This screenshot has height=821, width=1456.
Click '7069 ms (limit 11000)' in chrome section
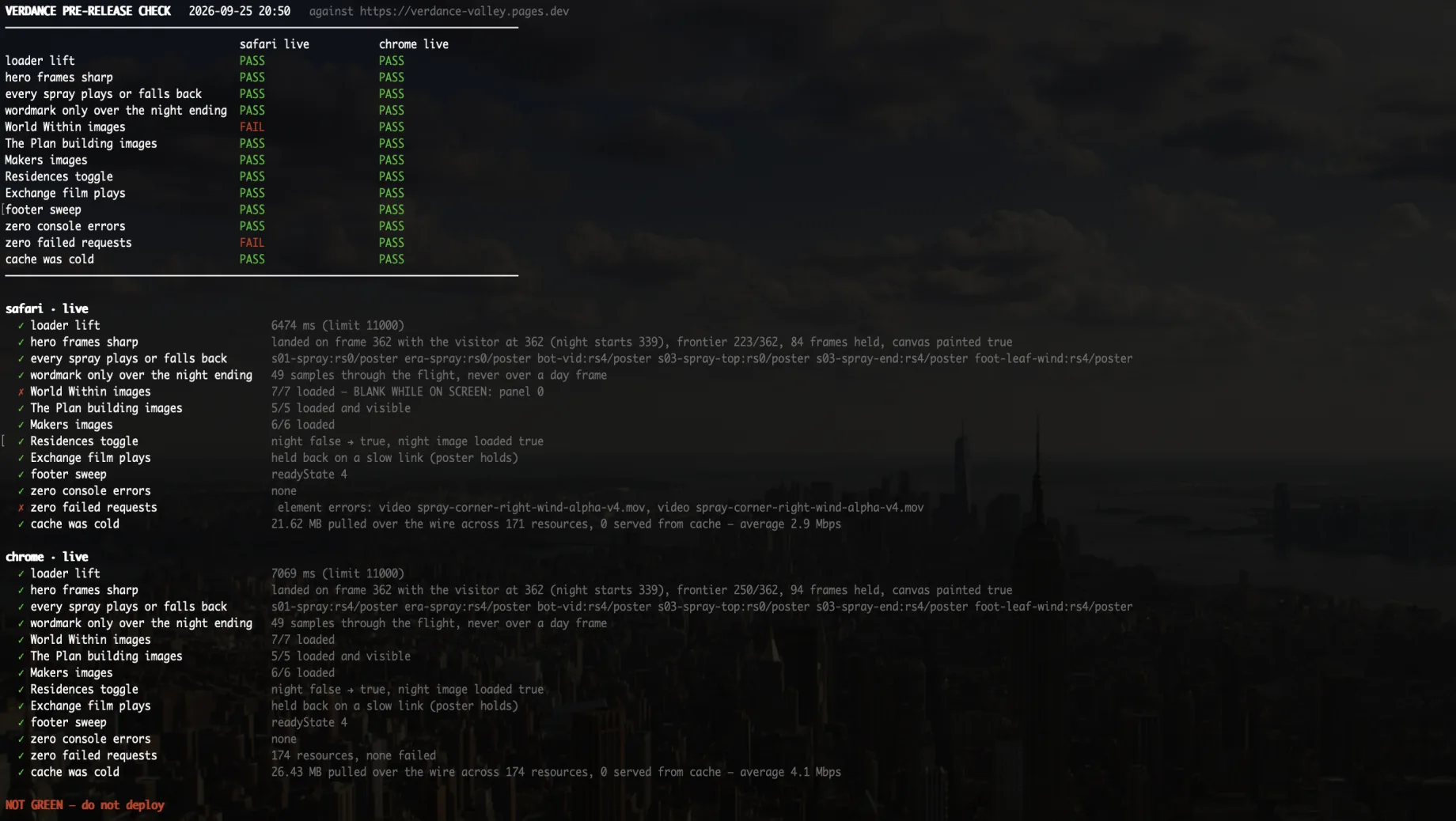click(337, 573)
